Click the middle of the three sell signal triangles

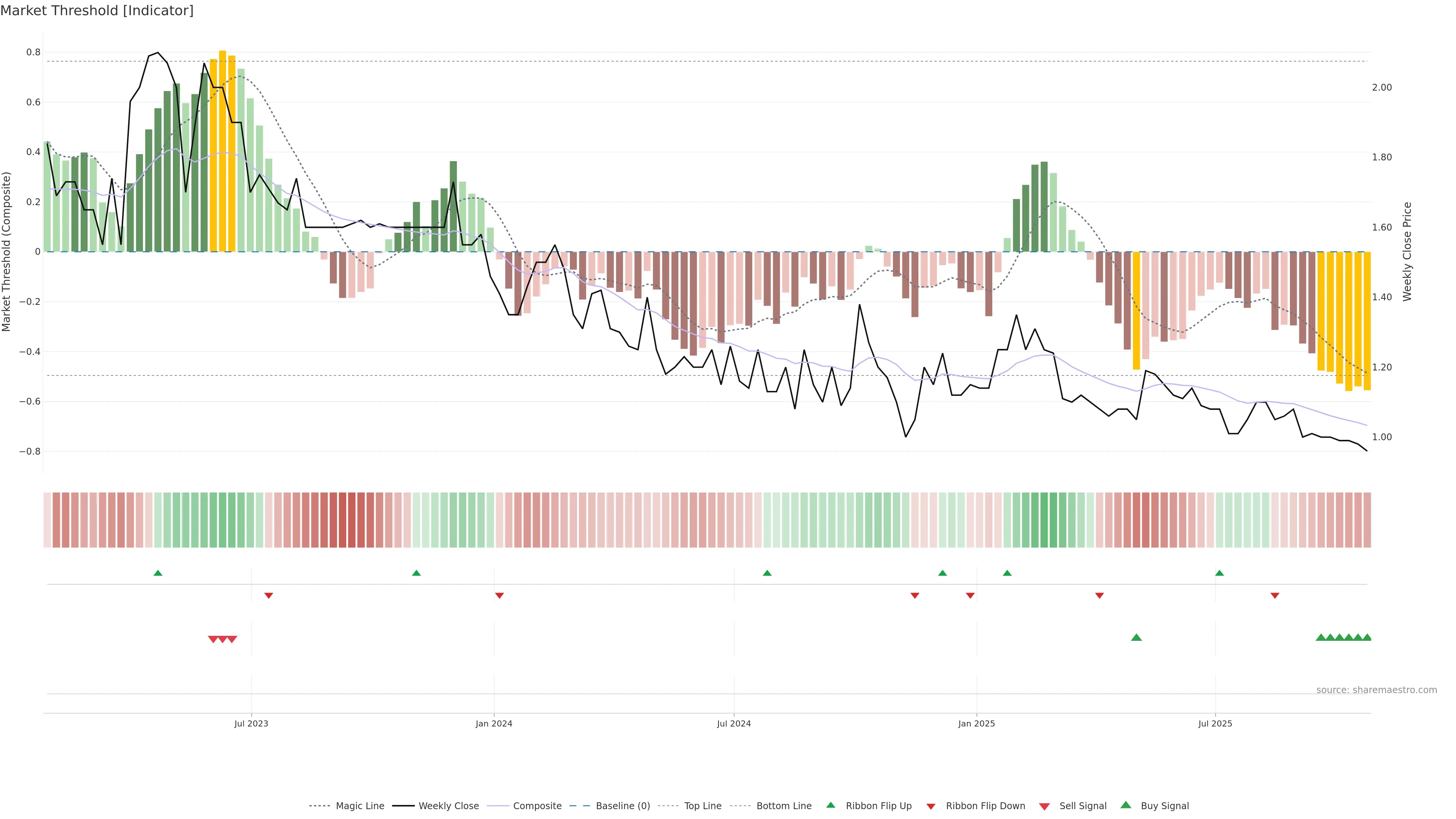pos(222,639)
